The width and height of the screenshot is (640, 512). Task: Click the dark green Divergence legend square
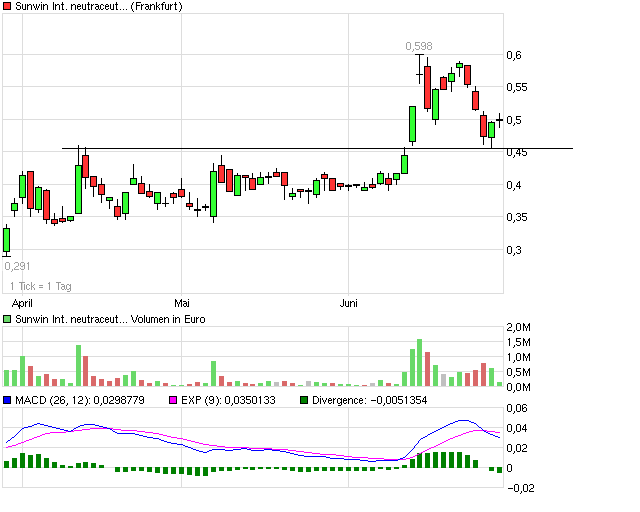pos(304,400)
